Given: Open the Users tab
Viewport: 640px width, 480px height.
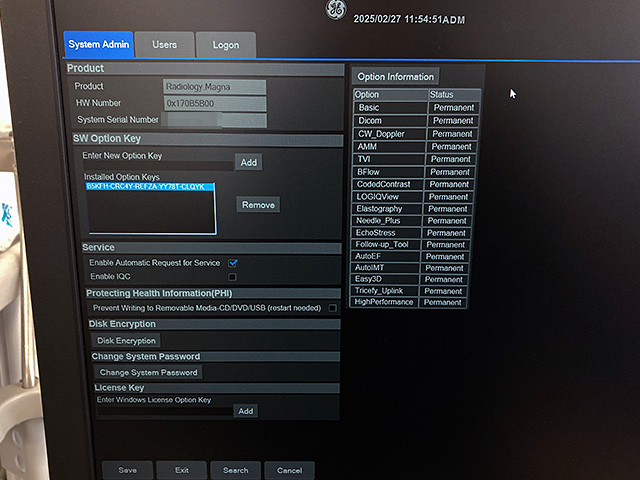Looking at the screenshot, I should [x=164, y=44].
